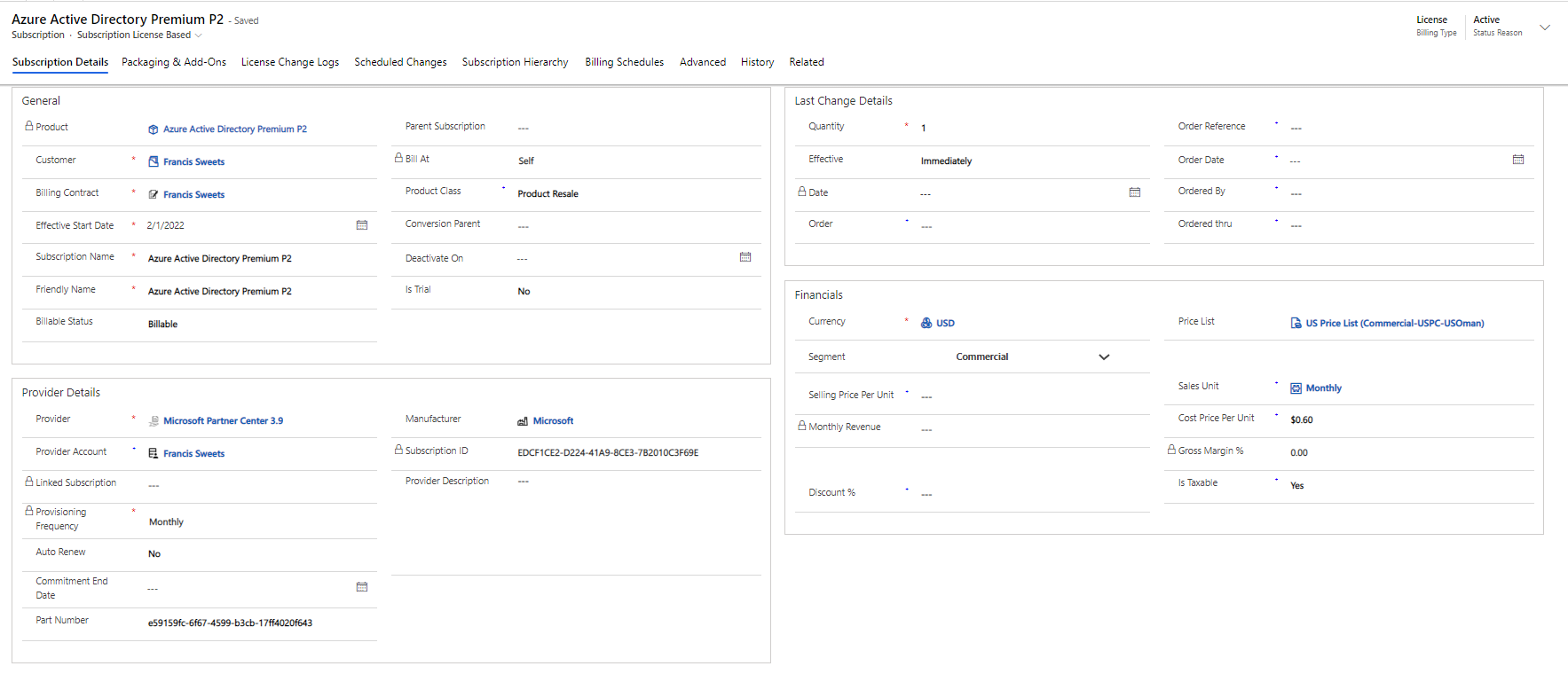Open the Effective option set showing Immediately
This screenshot has width=1568, height=674.
click(x=947, y=161)
